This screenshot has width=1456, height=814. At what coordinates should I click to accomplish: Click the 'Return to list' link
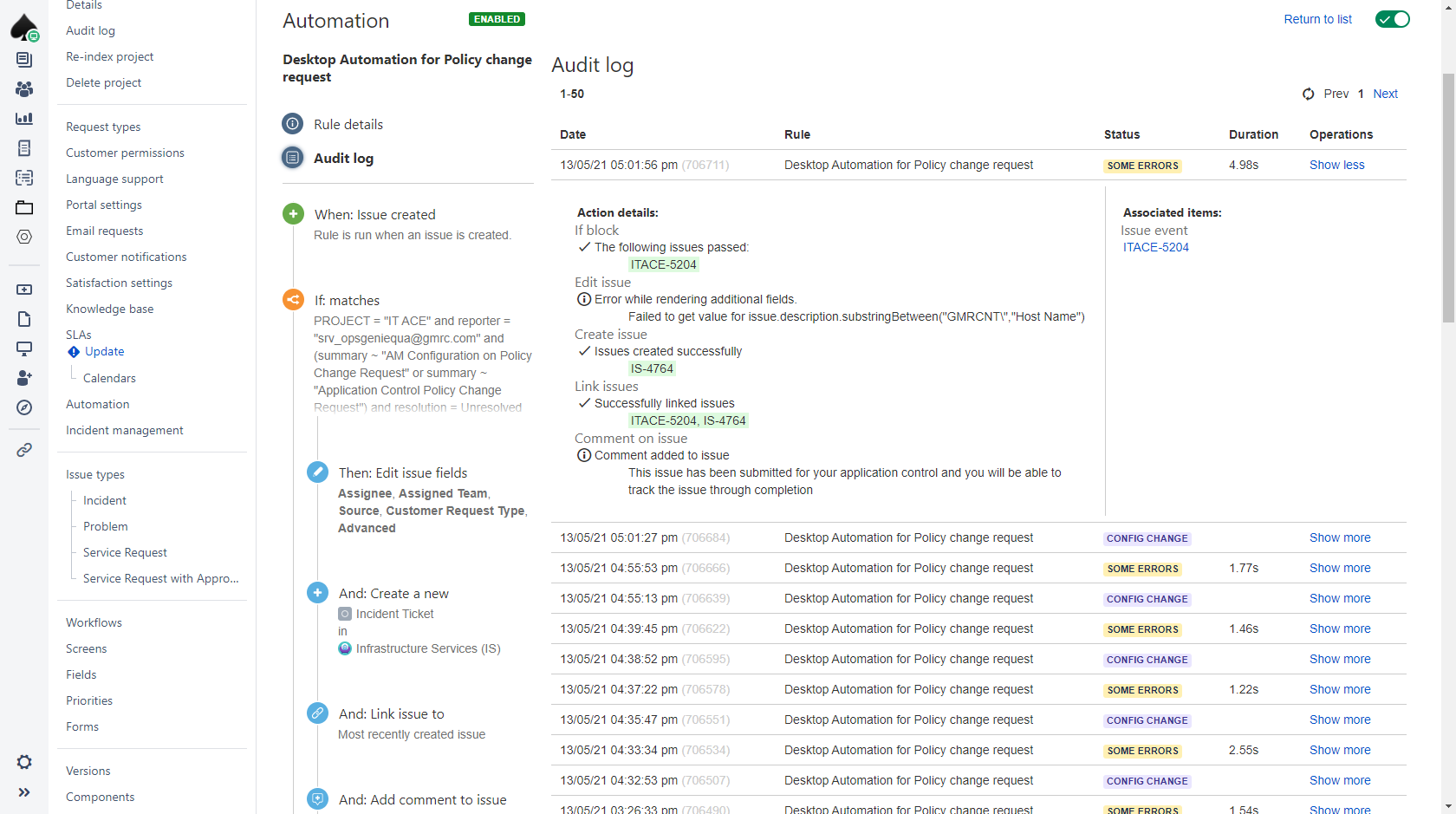tap(1317, 18)
